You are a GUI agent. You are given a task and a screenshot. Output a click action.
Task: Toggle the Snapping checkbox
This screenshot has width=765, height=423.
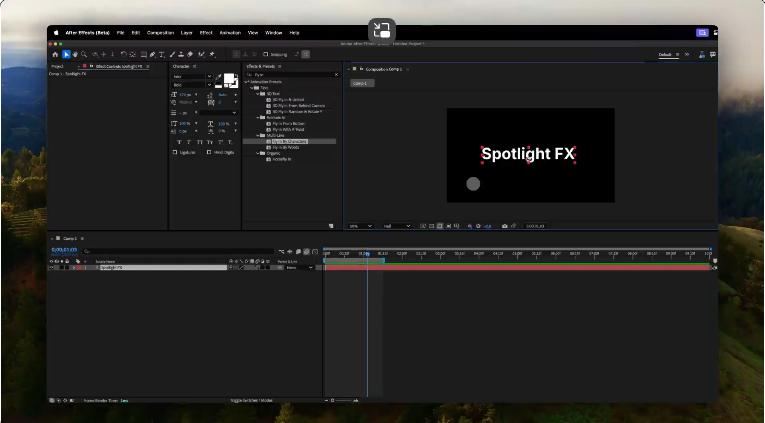coord(266,55)
